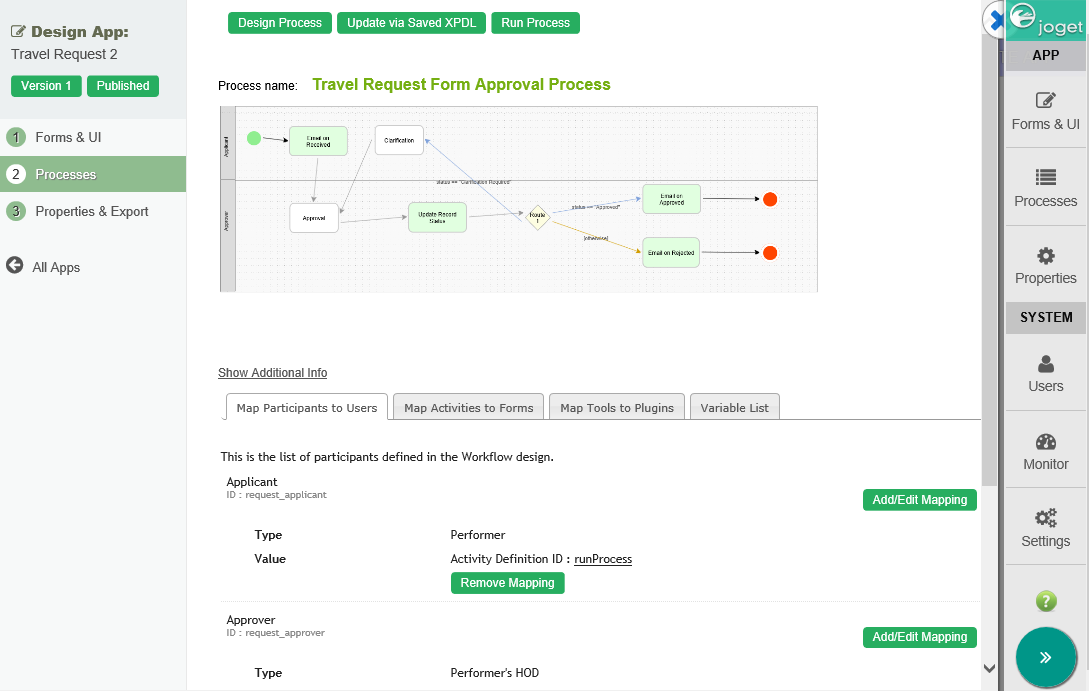Open Properties gear in right sidebar
Image resolution: width=1089 pixels, height=691 pixels.
pyautogui.click(x=1045, y=265)
